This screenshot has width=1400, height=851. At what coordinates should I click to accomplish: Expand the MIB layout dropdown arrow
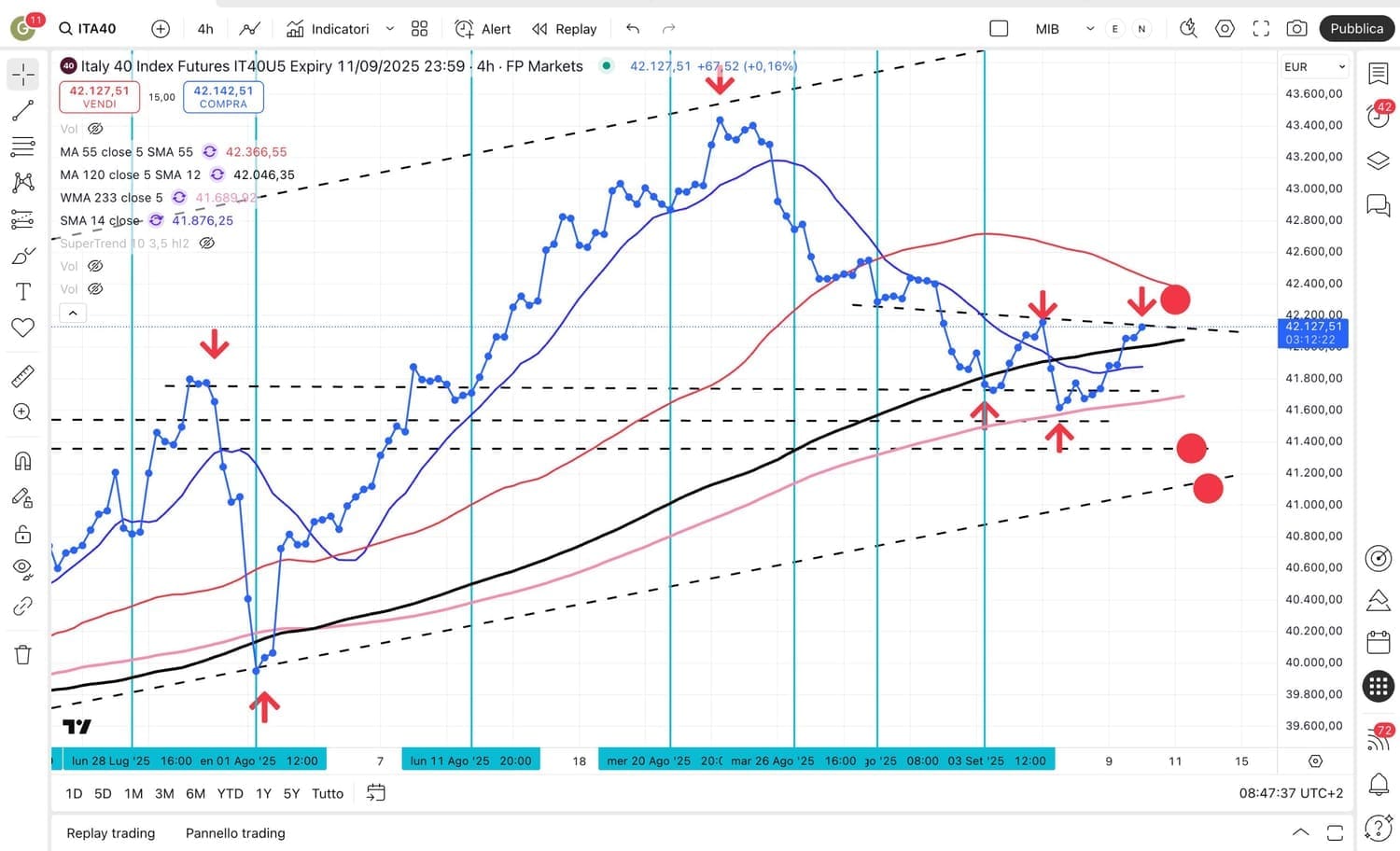point(1090,29)
